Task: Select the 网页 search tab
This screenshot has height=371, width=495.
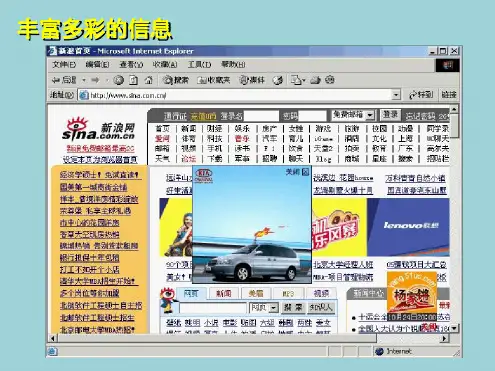Action: pos(191,293)
